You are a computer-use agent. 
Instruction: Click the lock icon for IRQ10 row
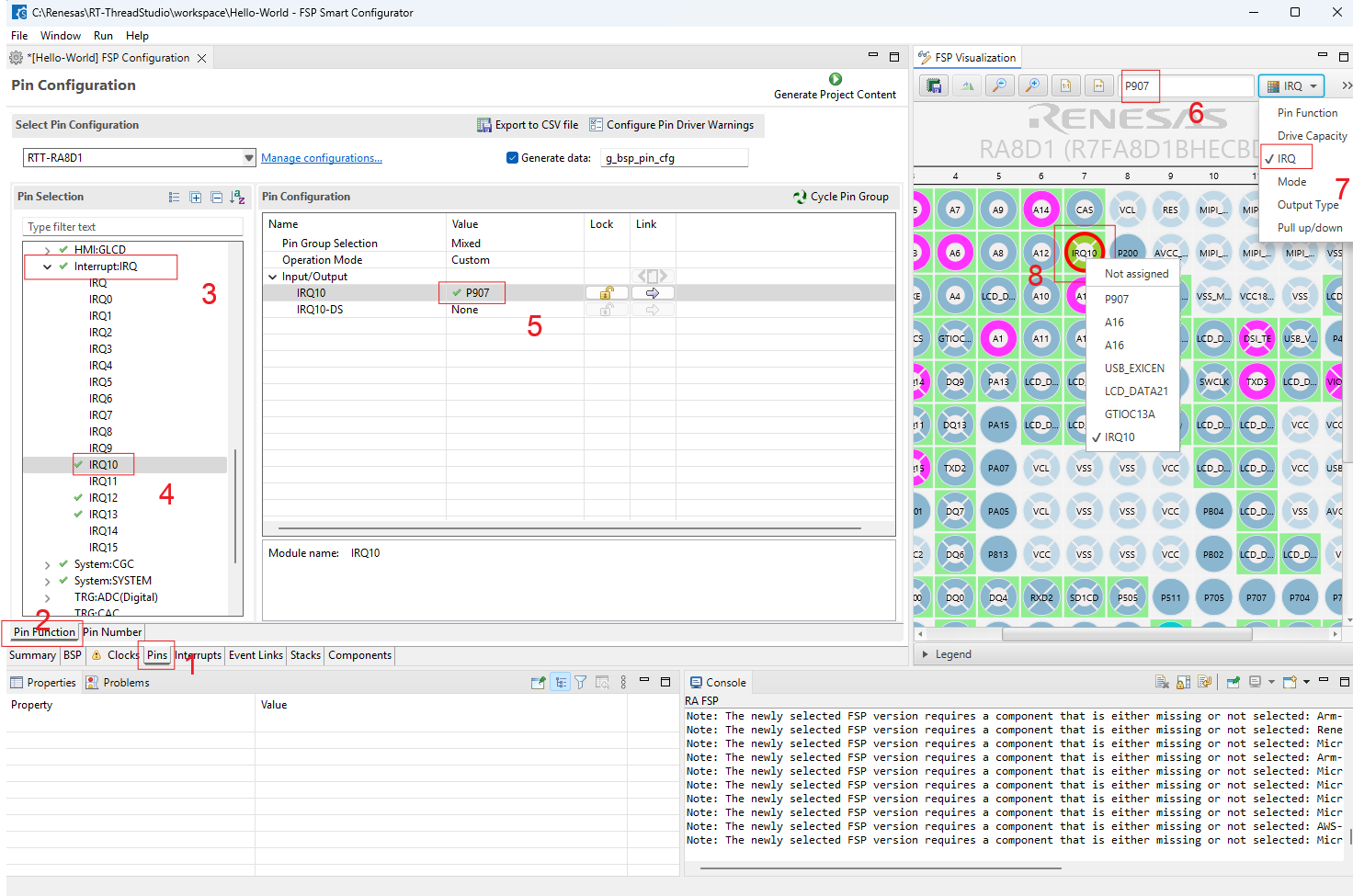[x=607, y=293]
